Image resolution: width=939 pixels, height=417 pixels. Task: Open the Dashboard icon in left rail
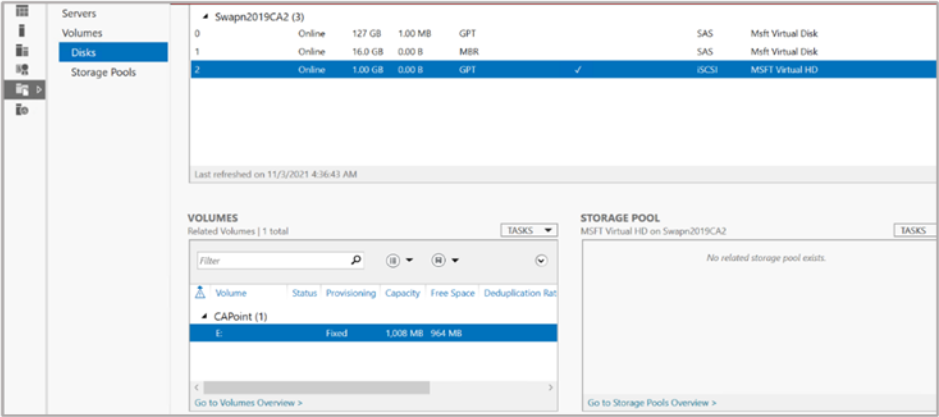(22, 11)
